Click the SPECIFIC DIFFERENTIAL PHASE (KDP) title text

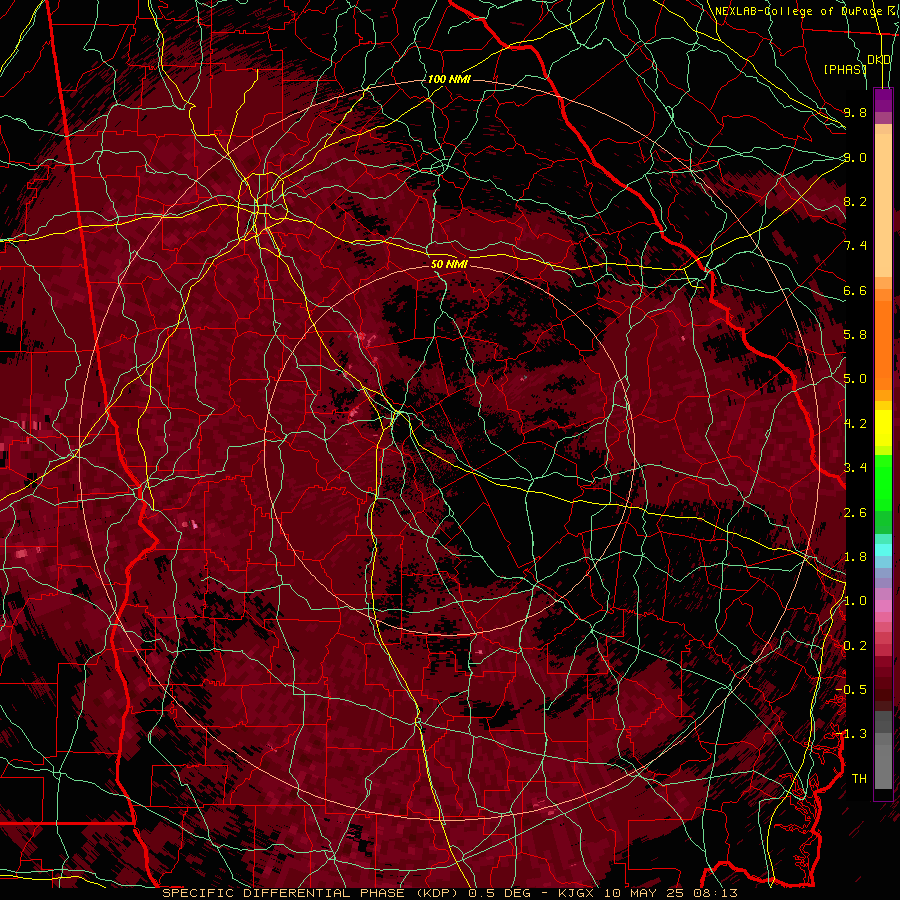(312, 893)
